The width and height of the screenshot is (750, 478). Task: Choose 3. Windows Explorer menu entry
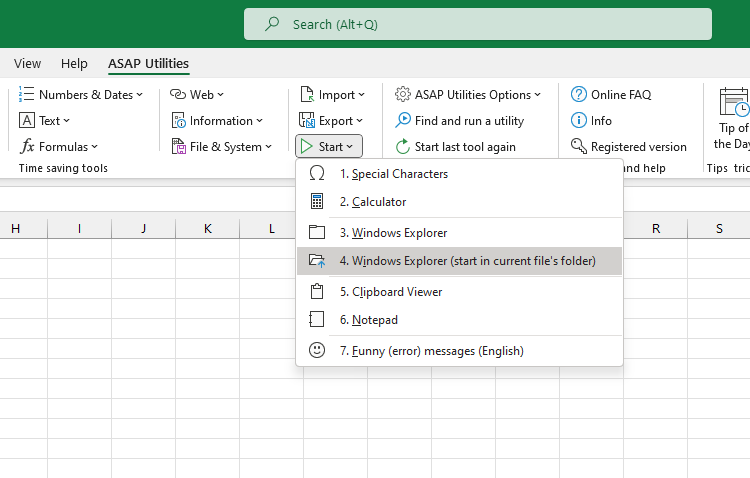(459, 233)
